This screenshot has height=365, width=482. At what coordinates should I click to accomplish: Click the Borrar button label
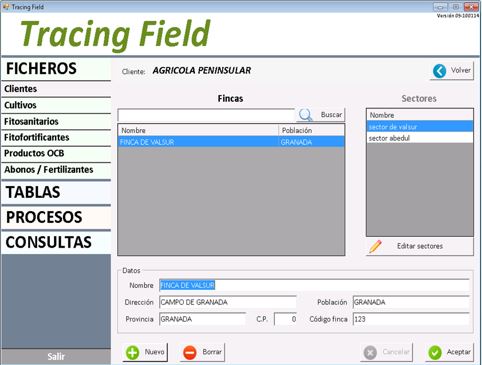click(x=212, y=352)
